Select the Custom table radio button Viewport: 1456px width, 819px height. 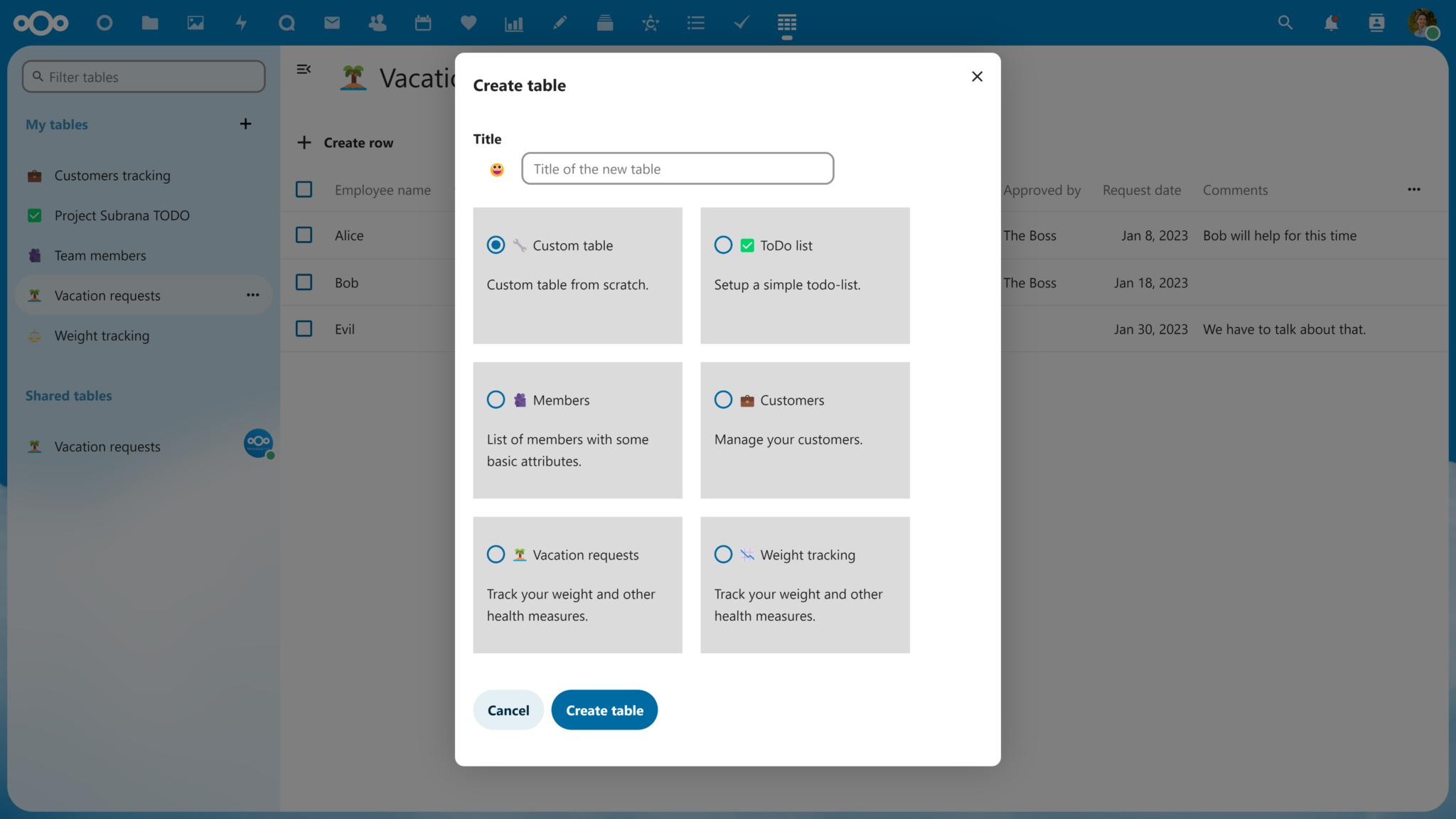pyautogui.click(x=496, y=245)
